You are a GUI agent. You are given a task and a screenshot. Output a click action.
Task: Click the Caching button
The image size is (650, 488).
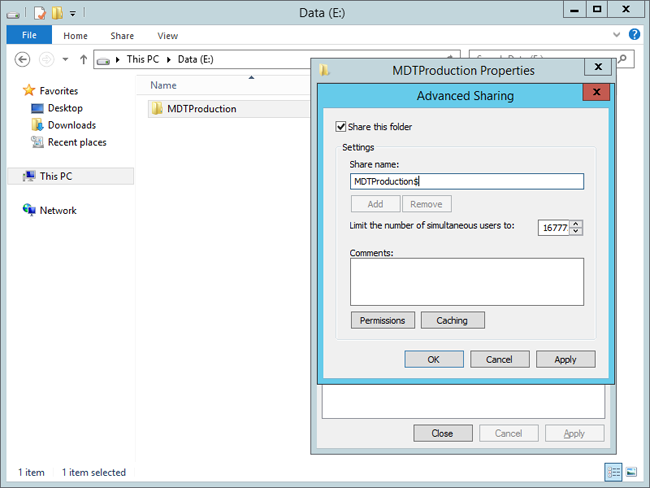coord(452,320)
